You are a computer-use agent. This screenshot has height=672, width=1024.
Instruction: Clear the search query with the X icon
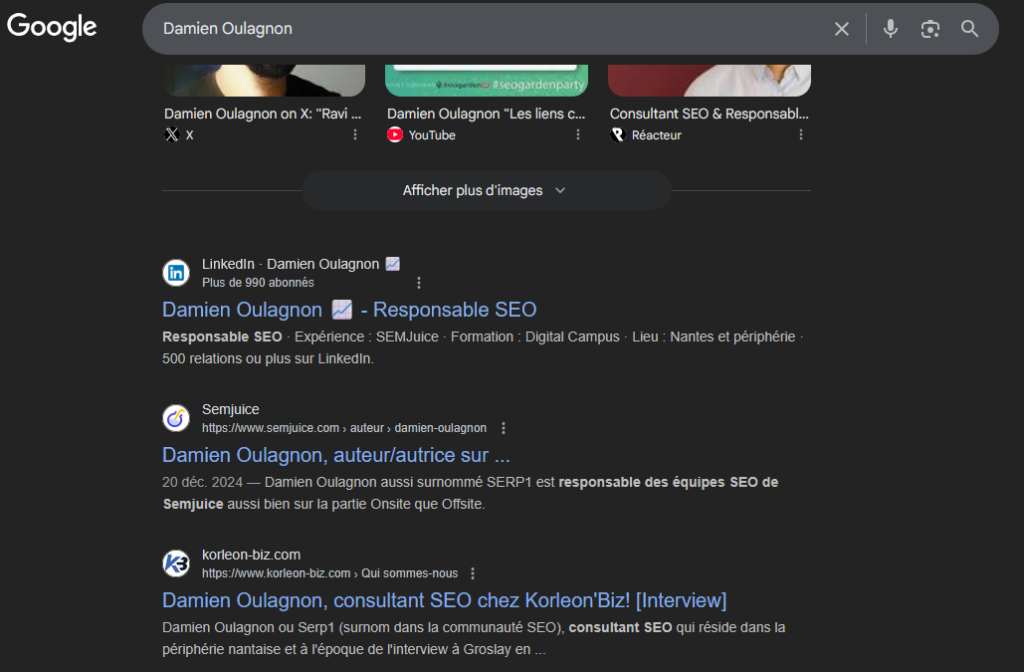pyautogui.click(x=842, y=29)
